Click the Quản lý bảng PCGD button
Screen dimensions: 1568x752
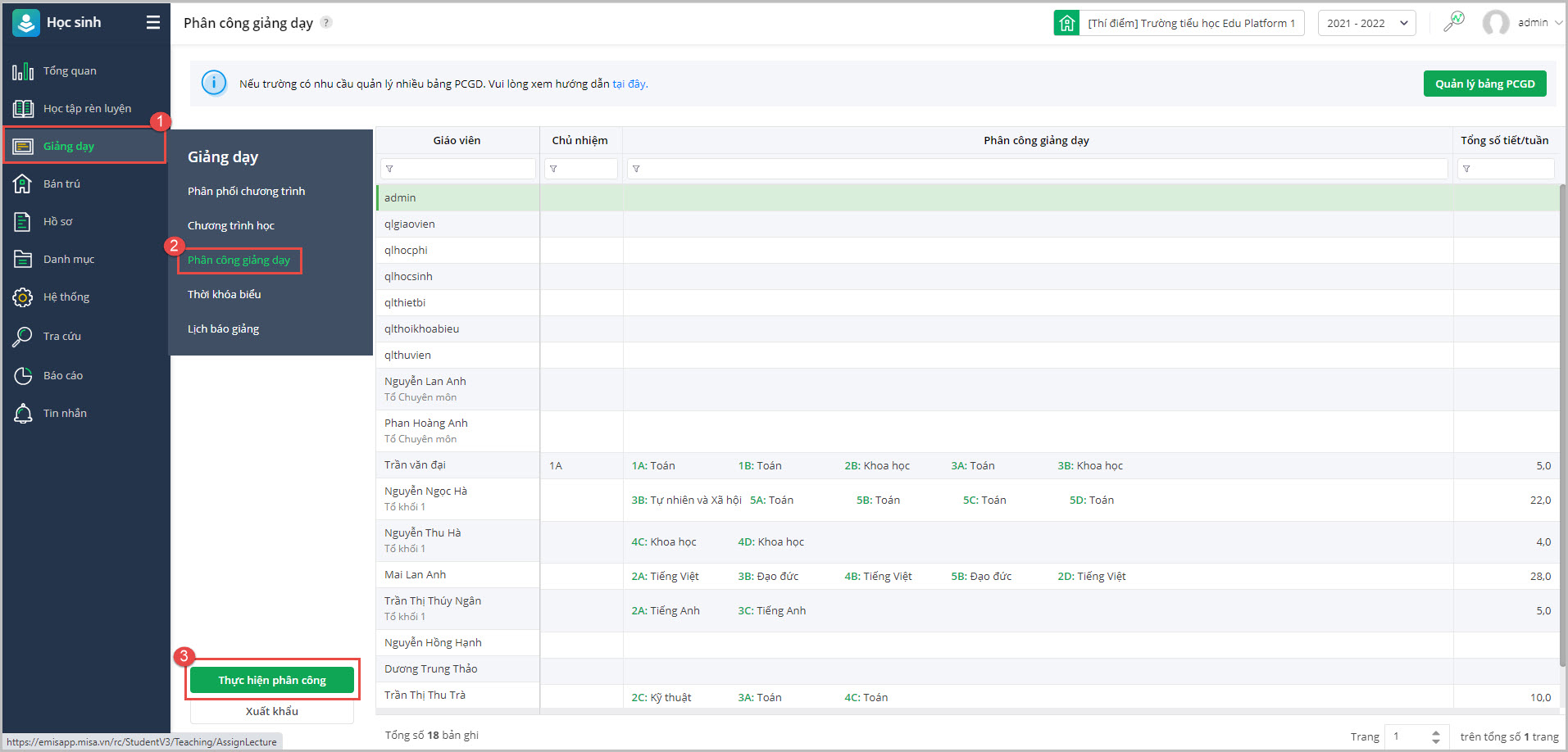[x=1484, y=84]
